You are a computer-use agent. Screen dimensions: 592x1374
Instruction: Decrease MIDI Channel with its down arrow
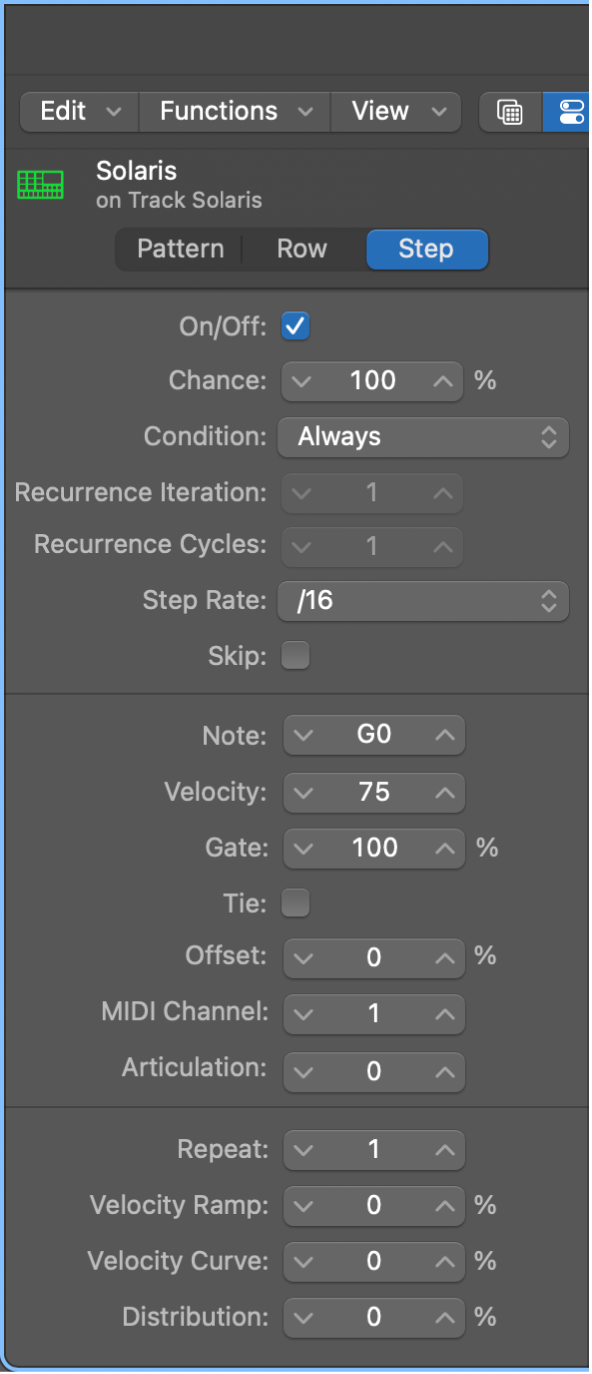(x=304, y=1014)
